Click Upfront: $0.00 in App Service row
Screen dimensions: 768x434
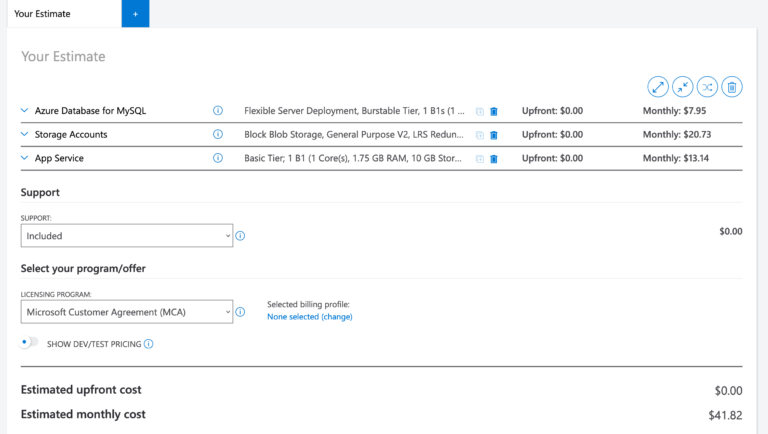tap(552, 158)
